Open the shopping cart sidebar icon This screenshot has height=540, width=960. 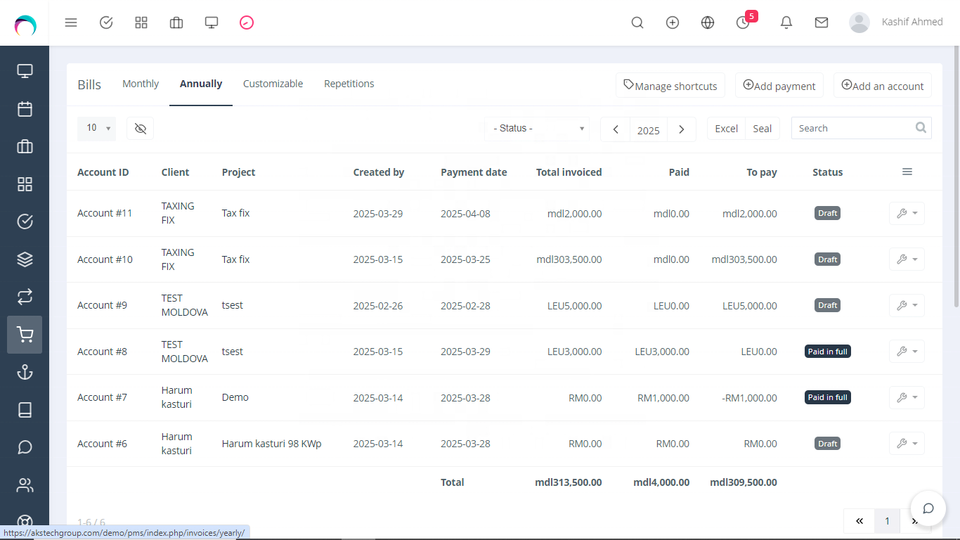pyautogui.click(x=25, y=335)
